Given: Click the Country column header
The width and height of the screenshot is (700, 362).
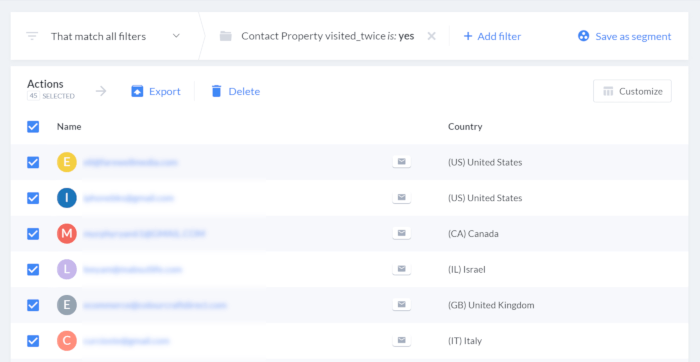Looking at the screenshot, I should (x=465, y=127).
